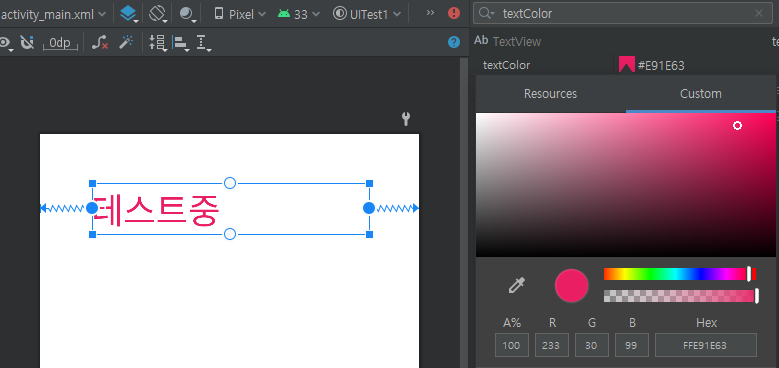The width and height of the screenshot is (779, 368).
Task: Click the R field showing 233
Action: click(551, 345)
